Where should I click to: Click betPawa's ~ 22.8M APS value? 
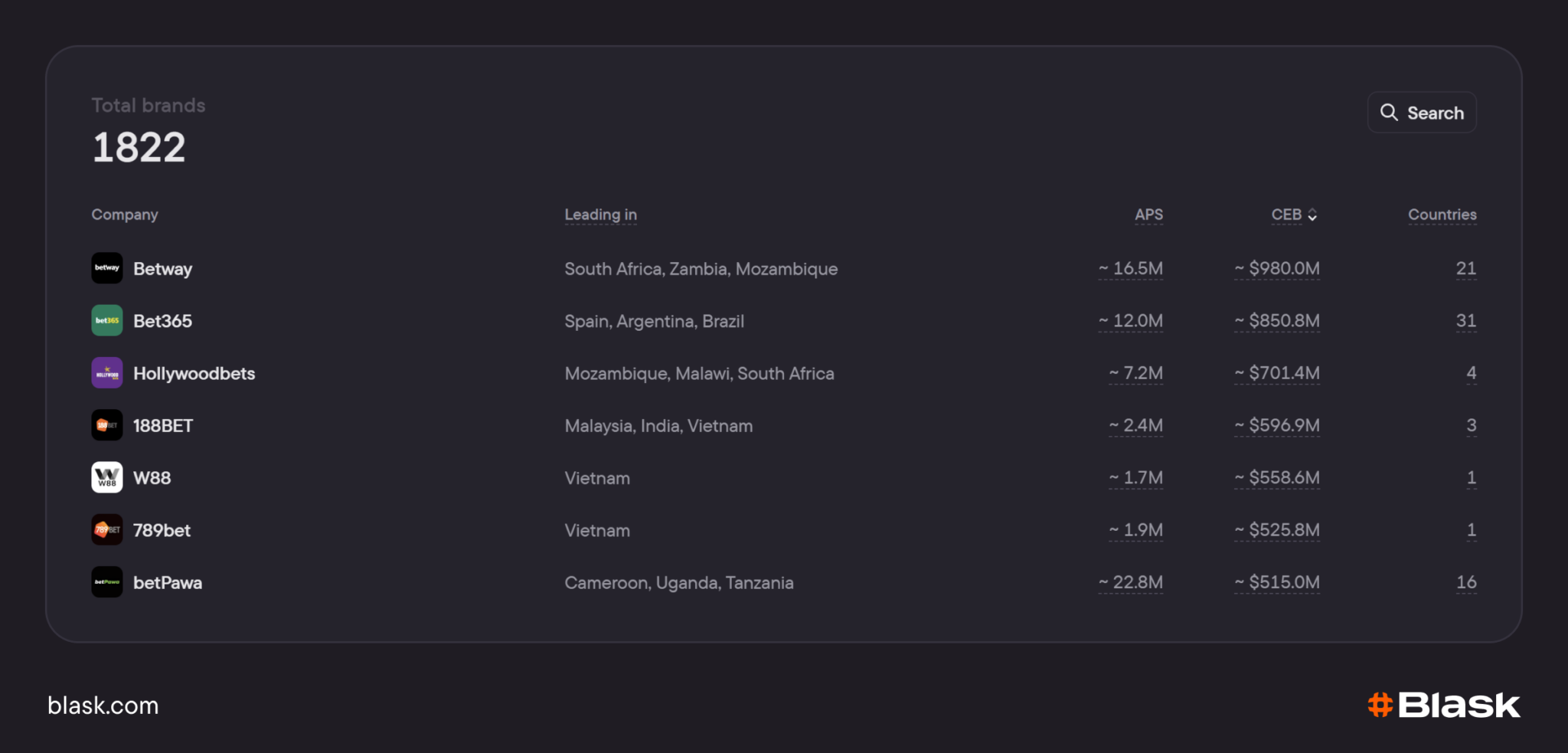point(1131,583)
